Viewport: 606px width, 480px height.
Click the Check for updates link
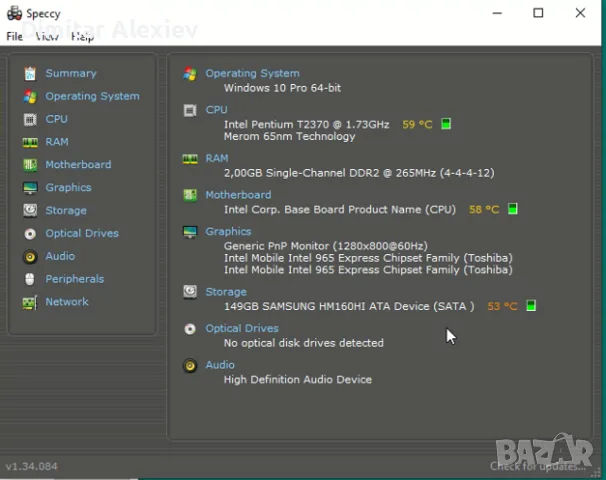[x=538, y=466]
